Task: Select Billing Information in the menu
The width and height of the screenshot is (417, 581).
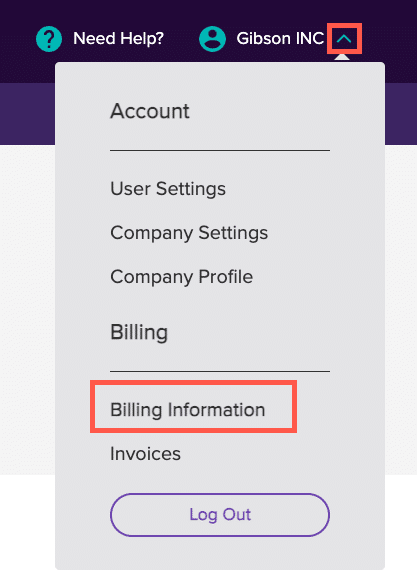Action: click(188, 410)
